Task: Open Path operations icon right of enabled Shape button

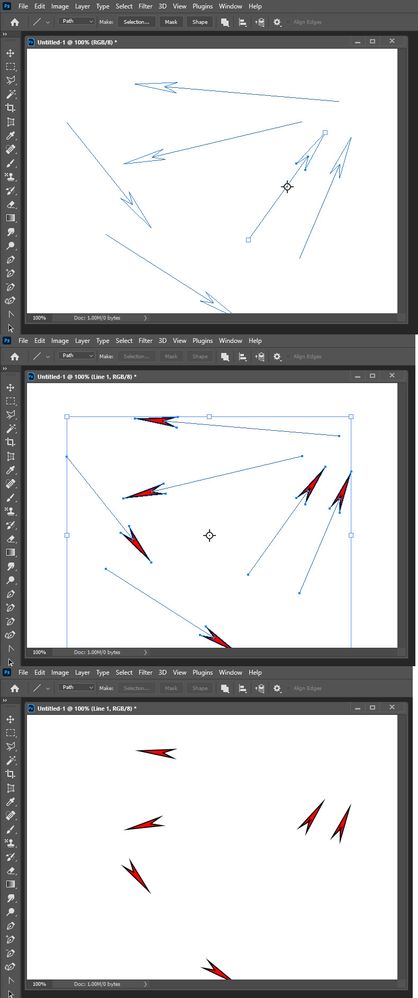Action: (x=225, y=22)
